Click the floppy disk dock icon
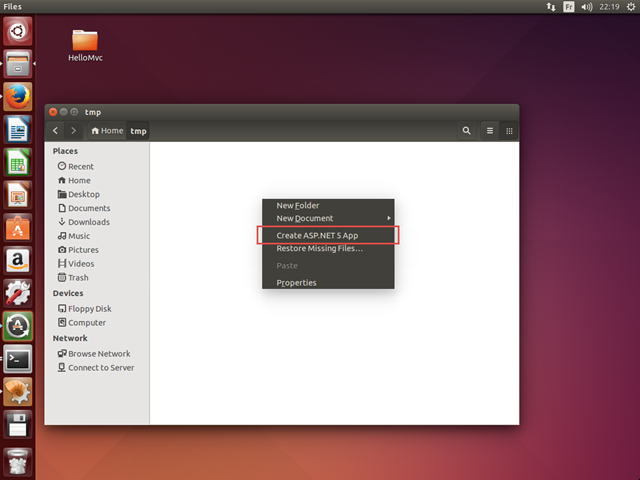640x480 pixels. (x=18, y=424)
